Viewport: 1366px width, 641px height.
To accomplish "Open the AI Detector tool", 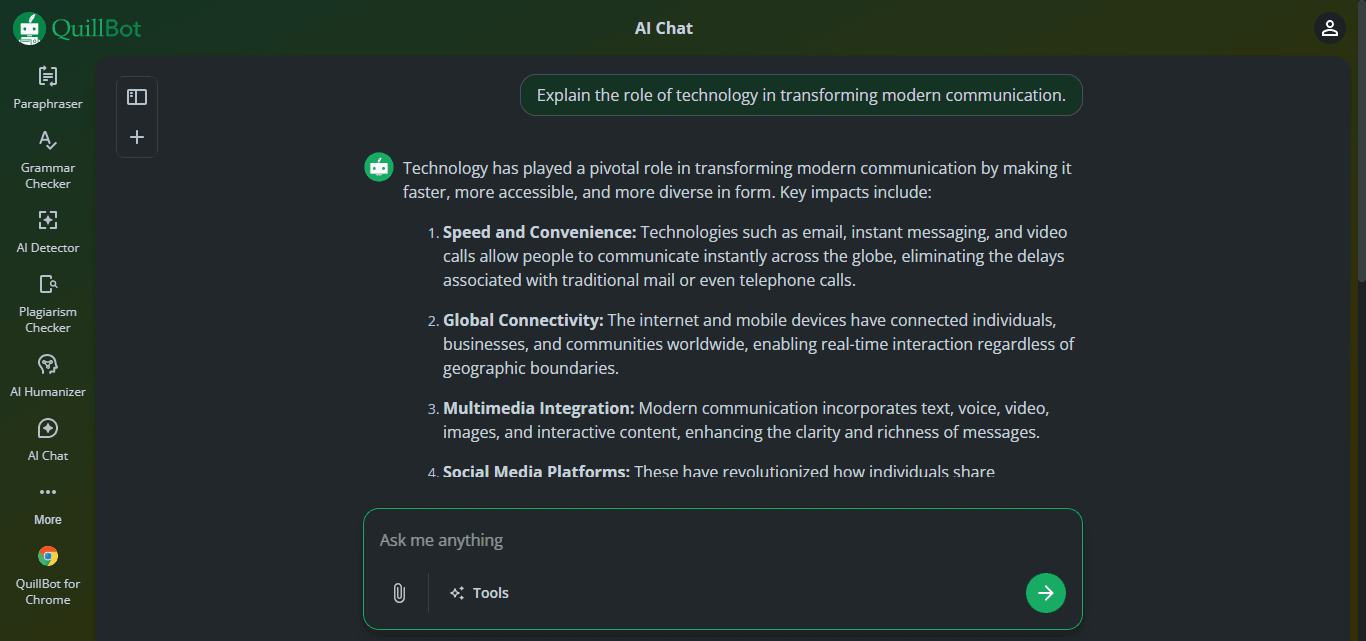I will [x=47, y=232].
